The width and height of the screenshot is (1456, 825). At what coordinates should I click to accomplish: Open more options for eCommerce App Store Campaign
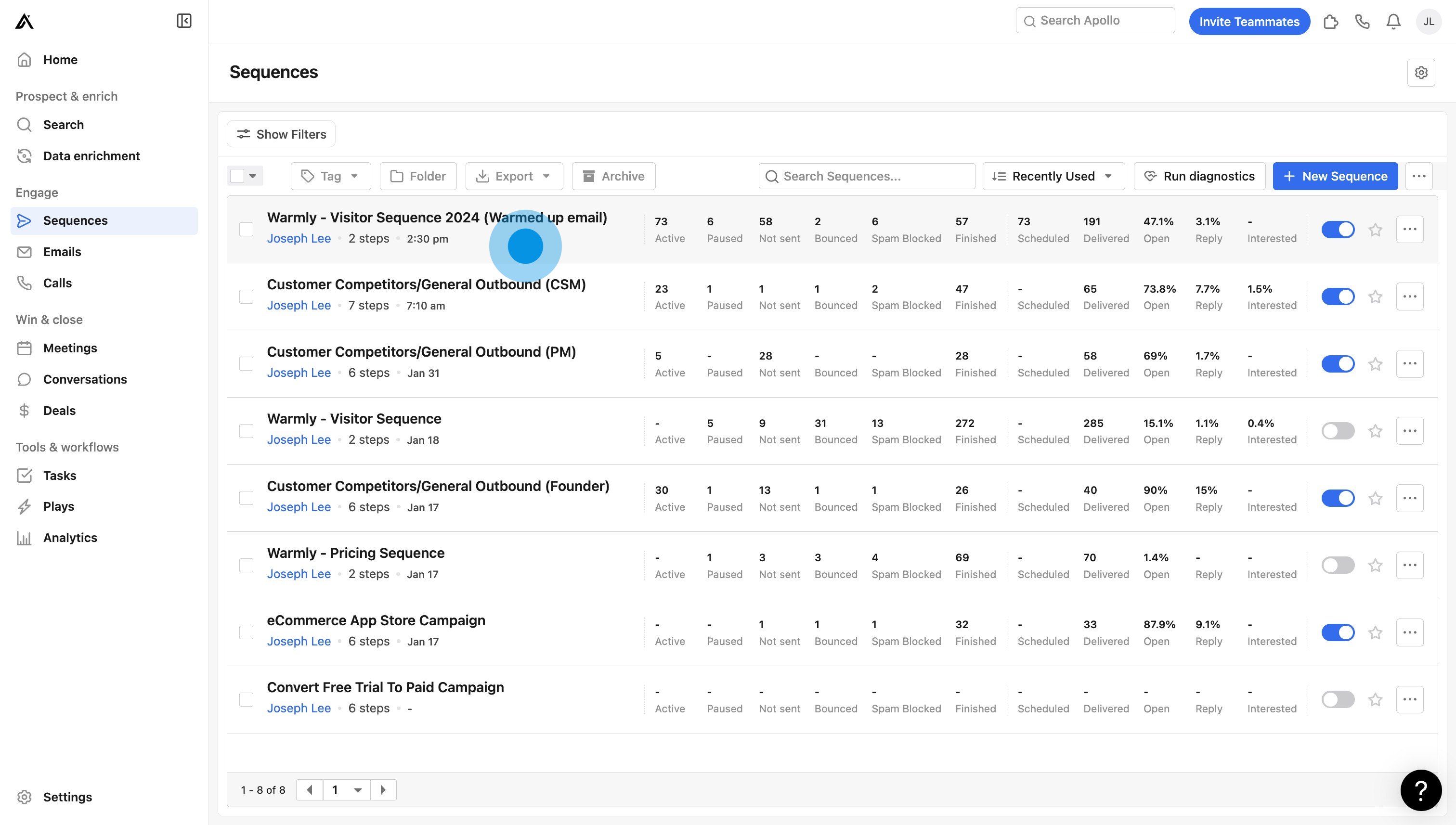[x=1409, y=632]
